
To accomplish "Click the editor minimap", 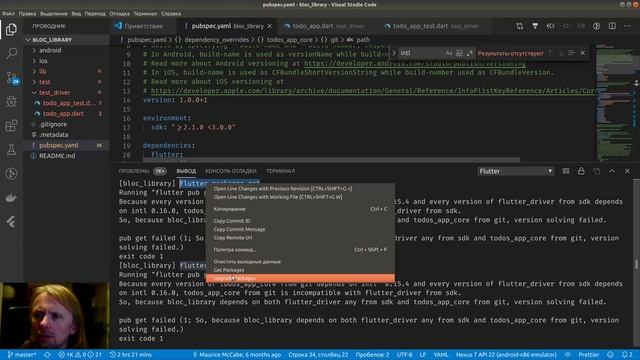I will click(614, 102).
